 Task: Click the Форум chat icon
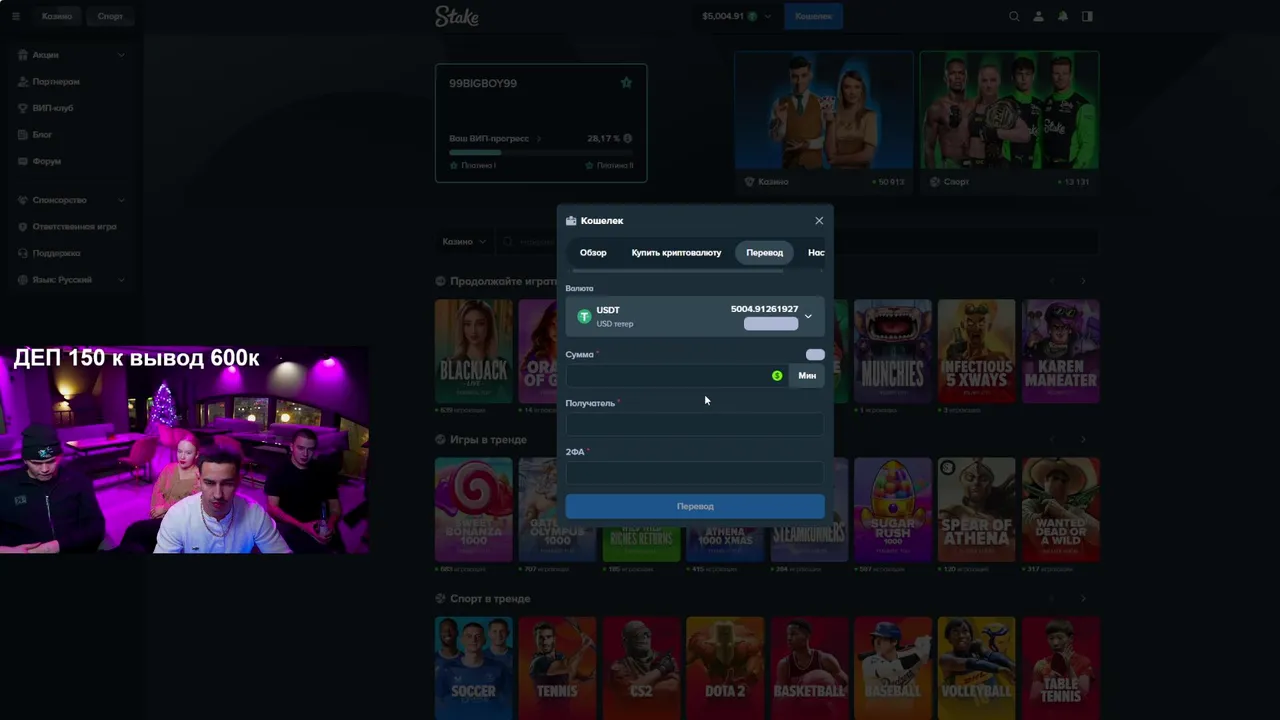[x=23, y=161]
